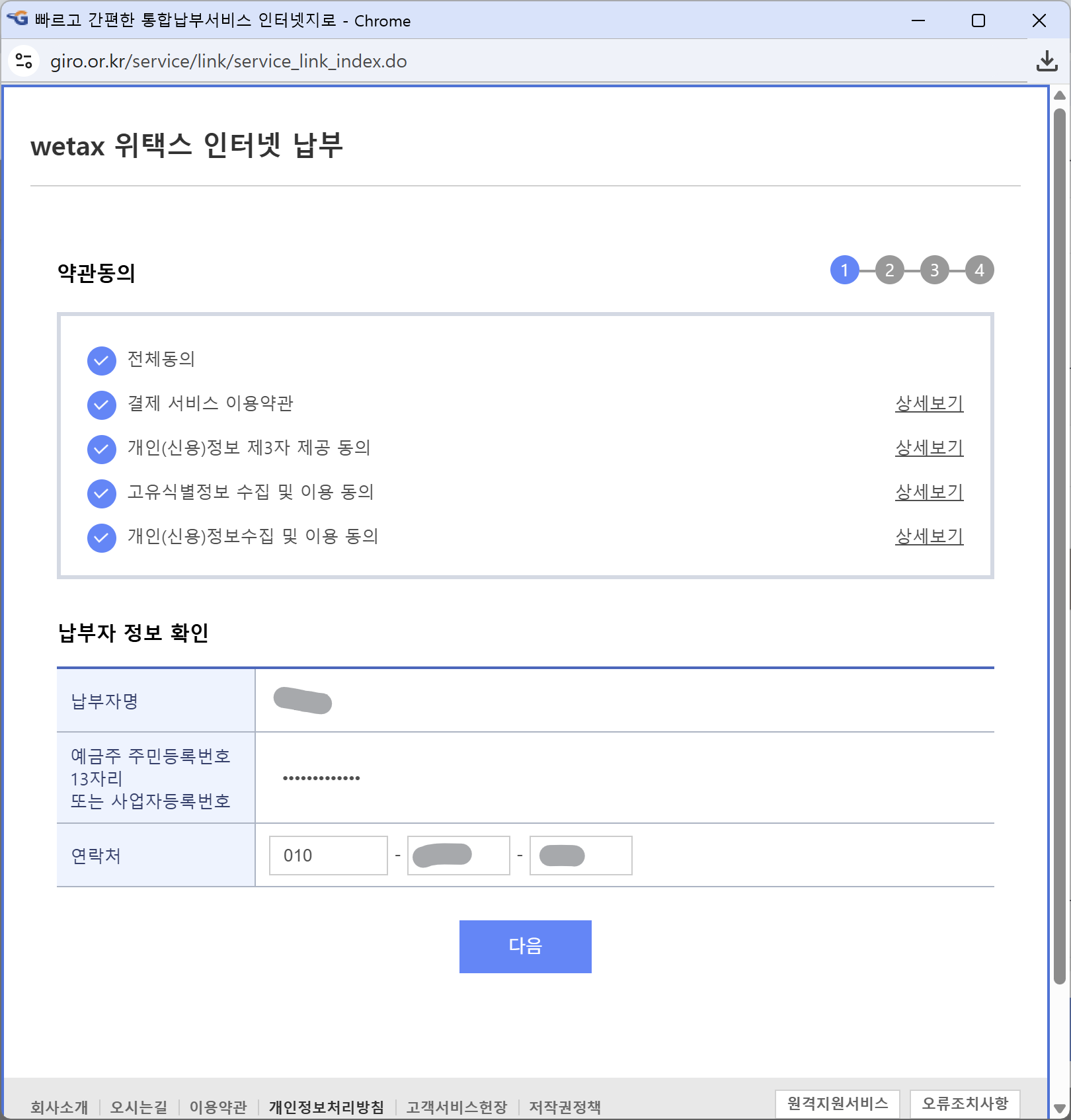Select step 3 circle indicator
The width and height of the screenshot is (1071, 1120).
pyautogui.click(x=935, y=270)
